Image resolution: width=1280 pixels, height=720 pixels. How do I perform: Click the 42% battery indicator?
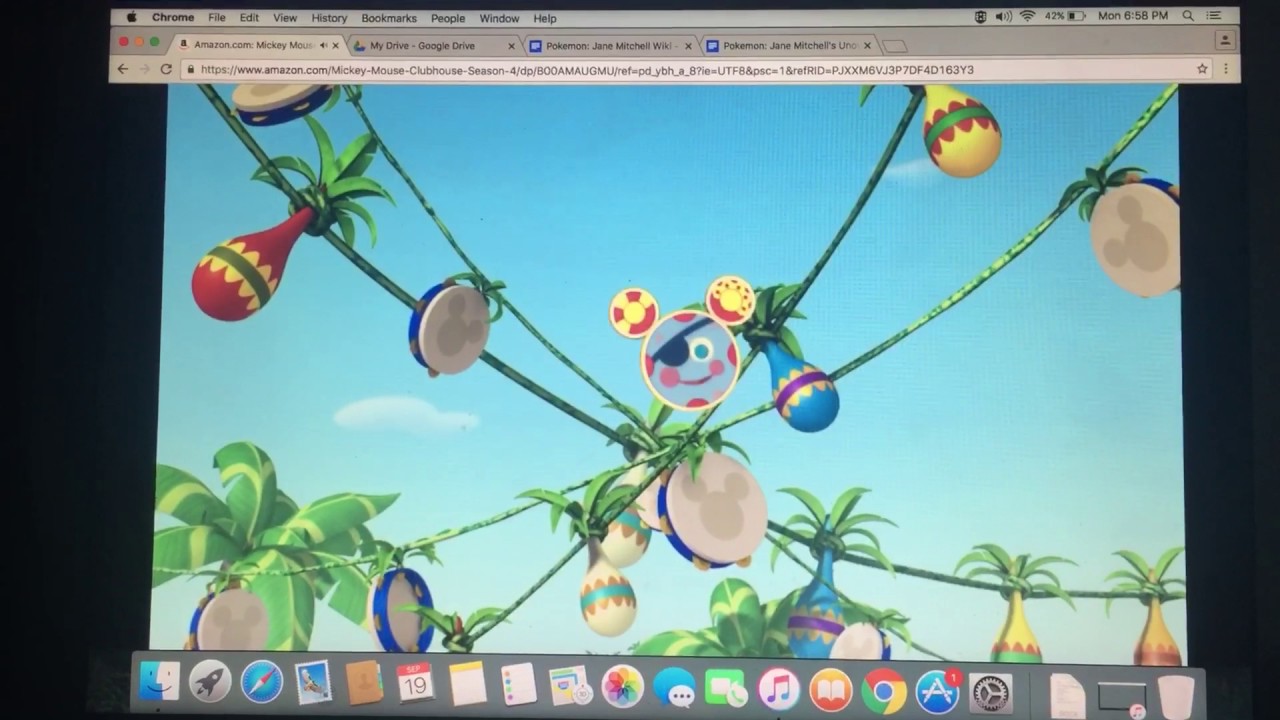coord(1065,17)
